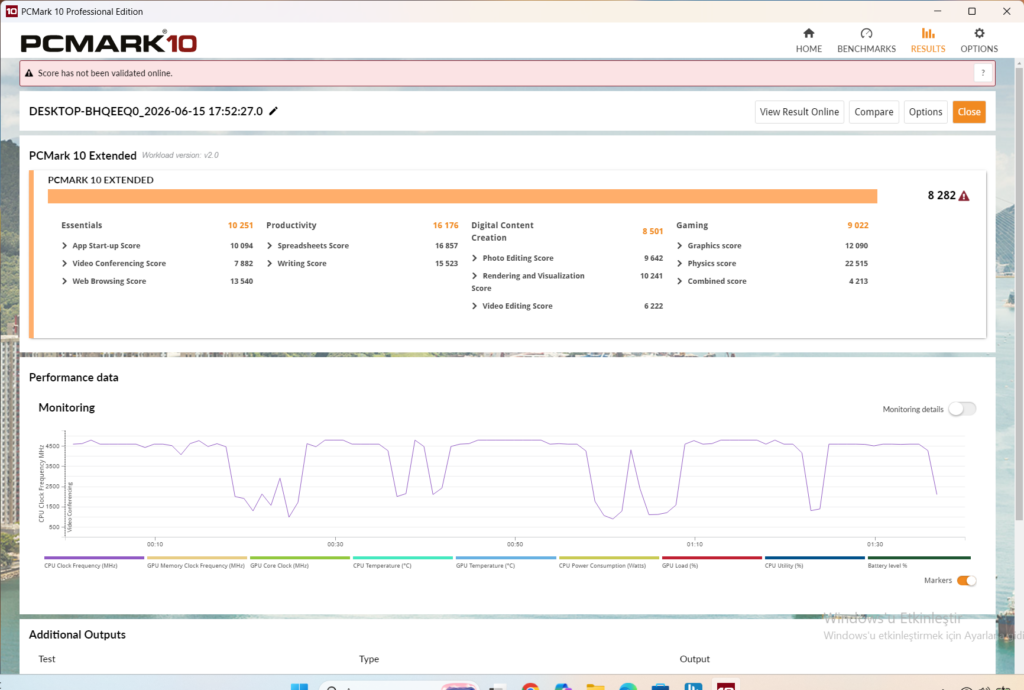Select CPU Clock Frequency legend swatch
This screenshot has width=1024, height=690.
pyautogui.click(x=93, y=557)
